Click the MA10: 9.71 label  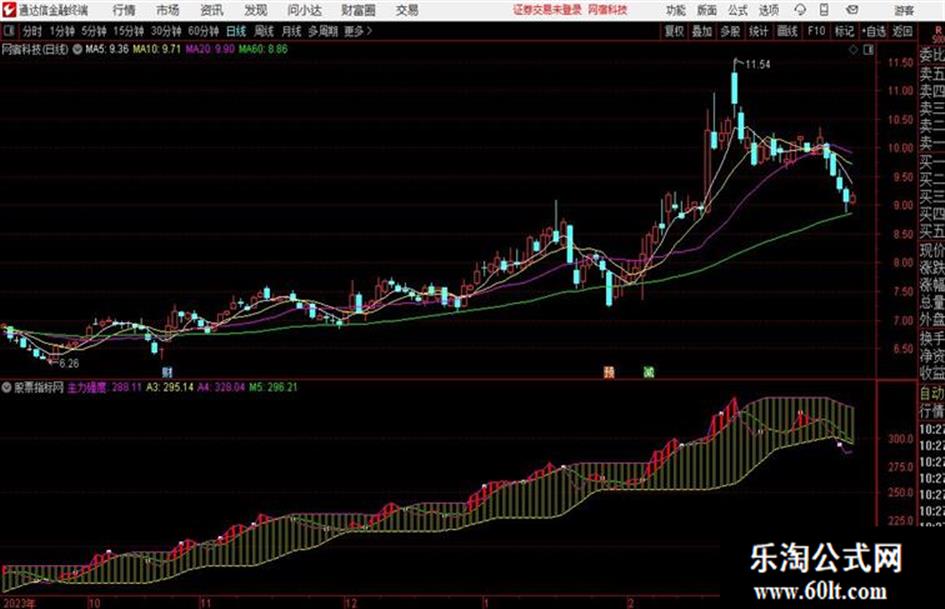pos(157,49)
